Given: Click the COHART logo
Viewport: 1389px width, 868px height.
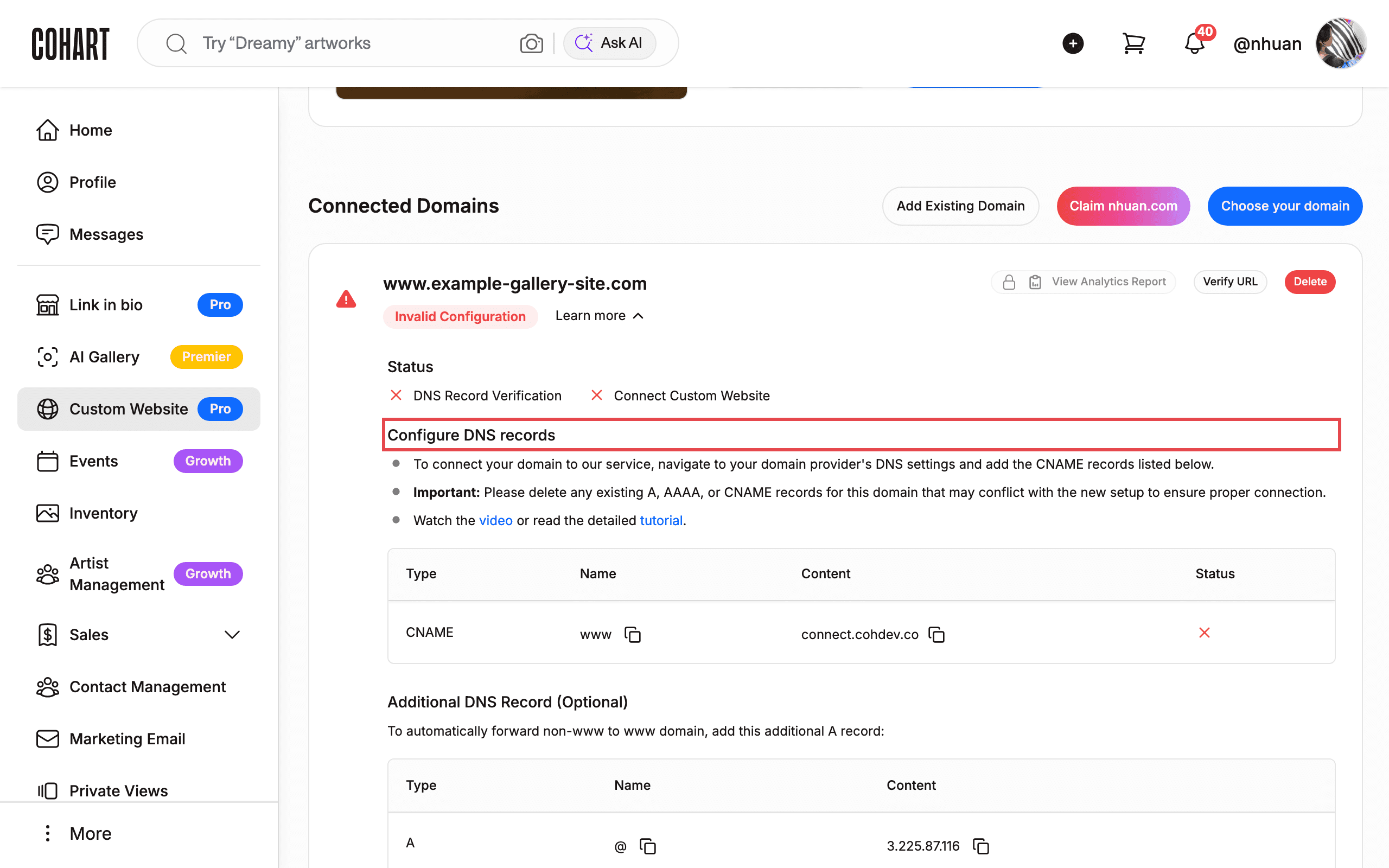Looking at the screenshot, I should click(x=70, y=43).
